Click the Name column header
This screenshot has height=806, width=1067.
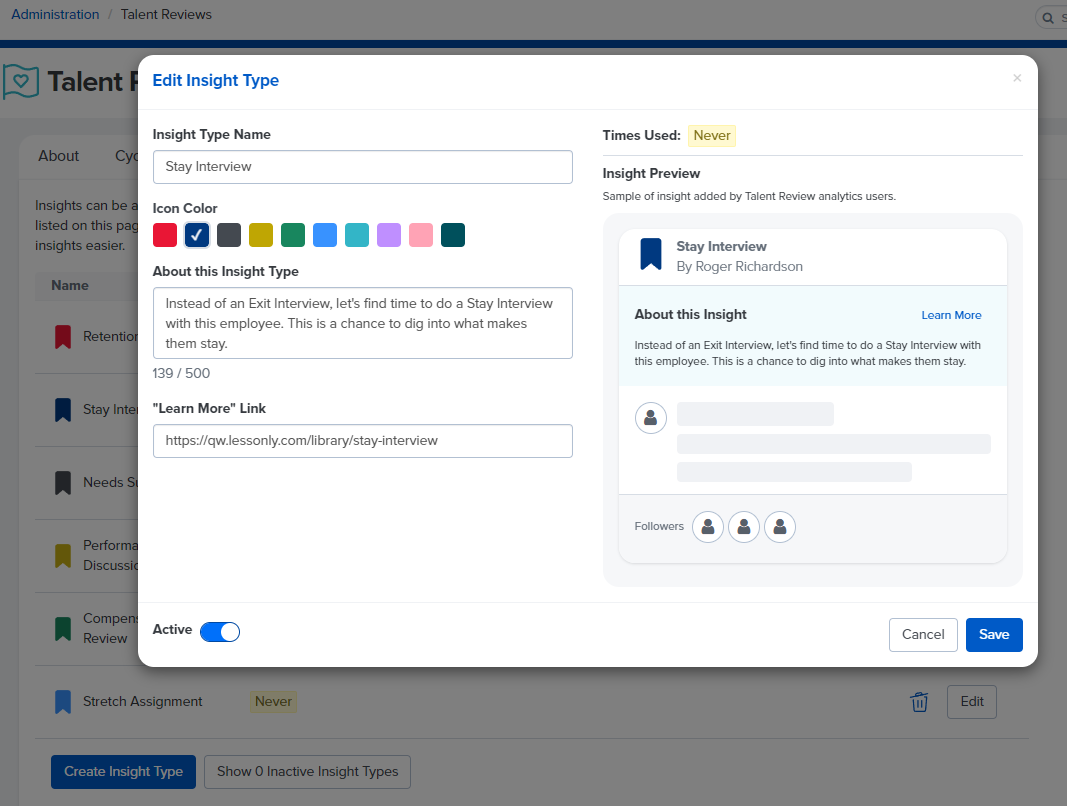[x=70, y=286]
